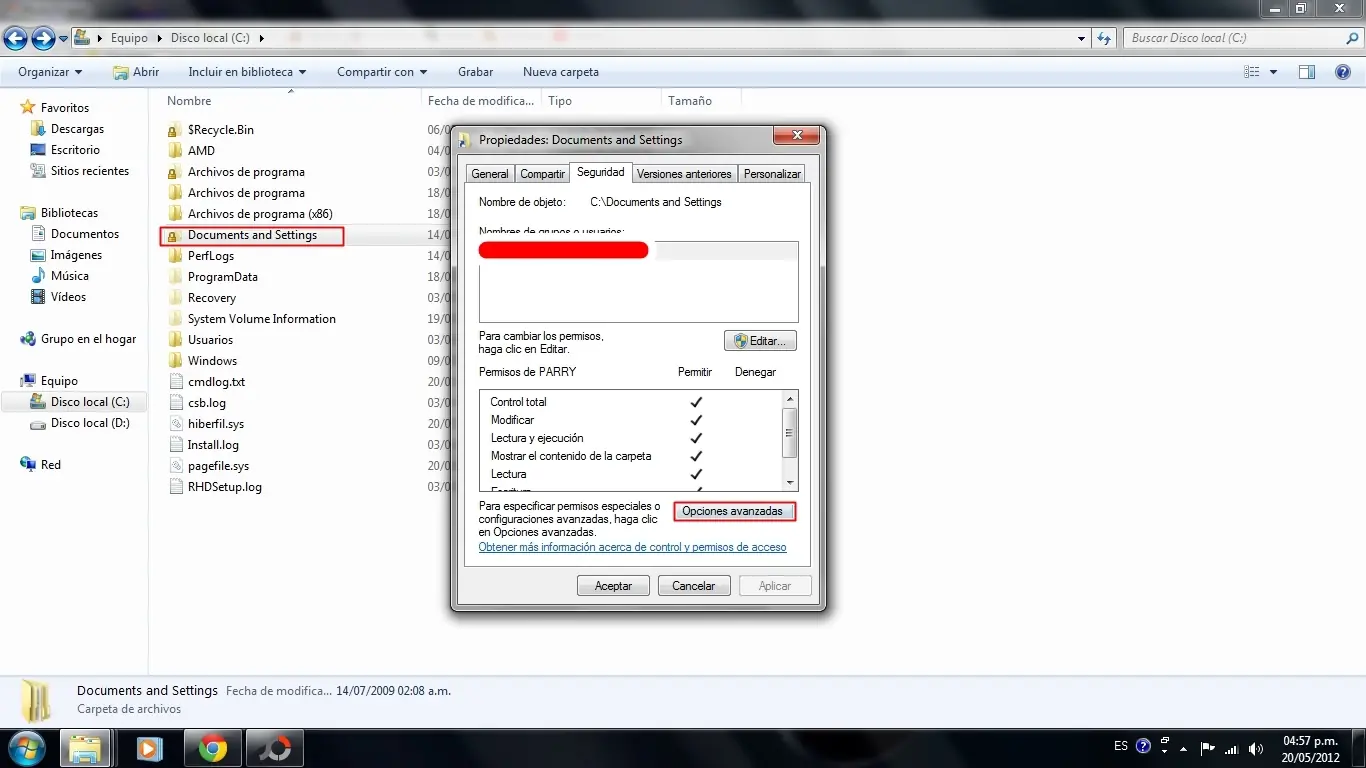Image resolution: width=1366 pixels, height=768 pixels.
Task: Click the search magnifier icon
Action: pyautogui.click(x=1352, y=38)
